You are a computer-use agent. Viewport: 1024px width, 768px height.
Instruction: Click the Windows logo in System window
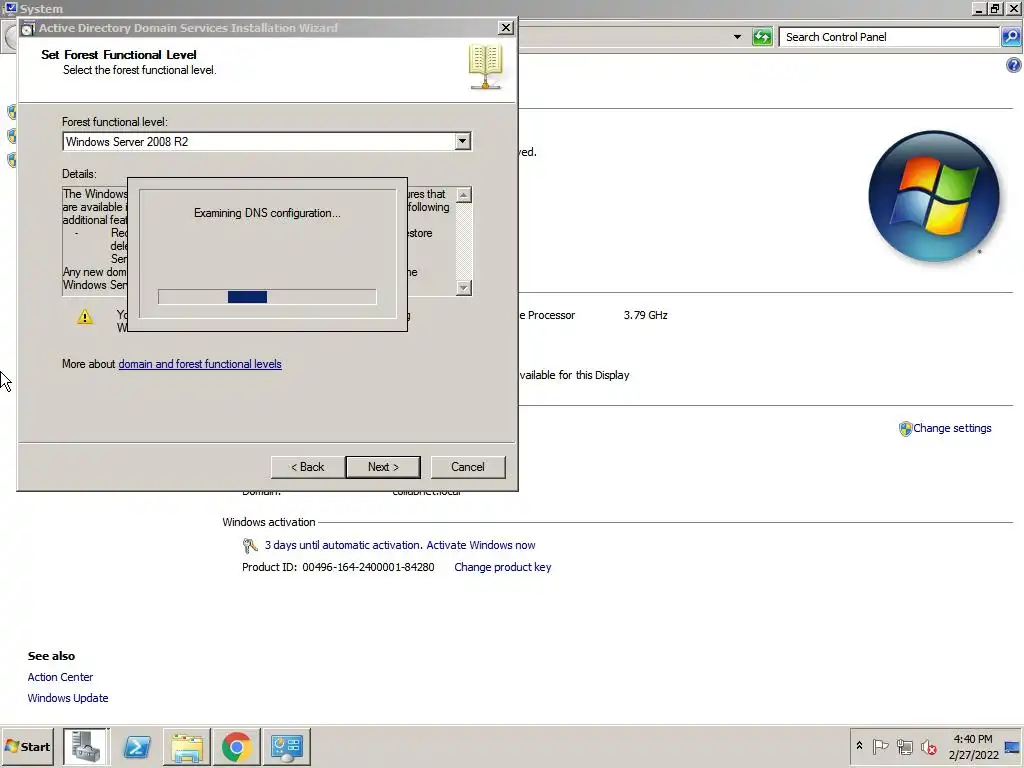[x=934, y=196]
